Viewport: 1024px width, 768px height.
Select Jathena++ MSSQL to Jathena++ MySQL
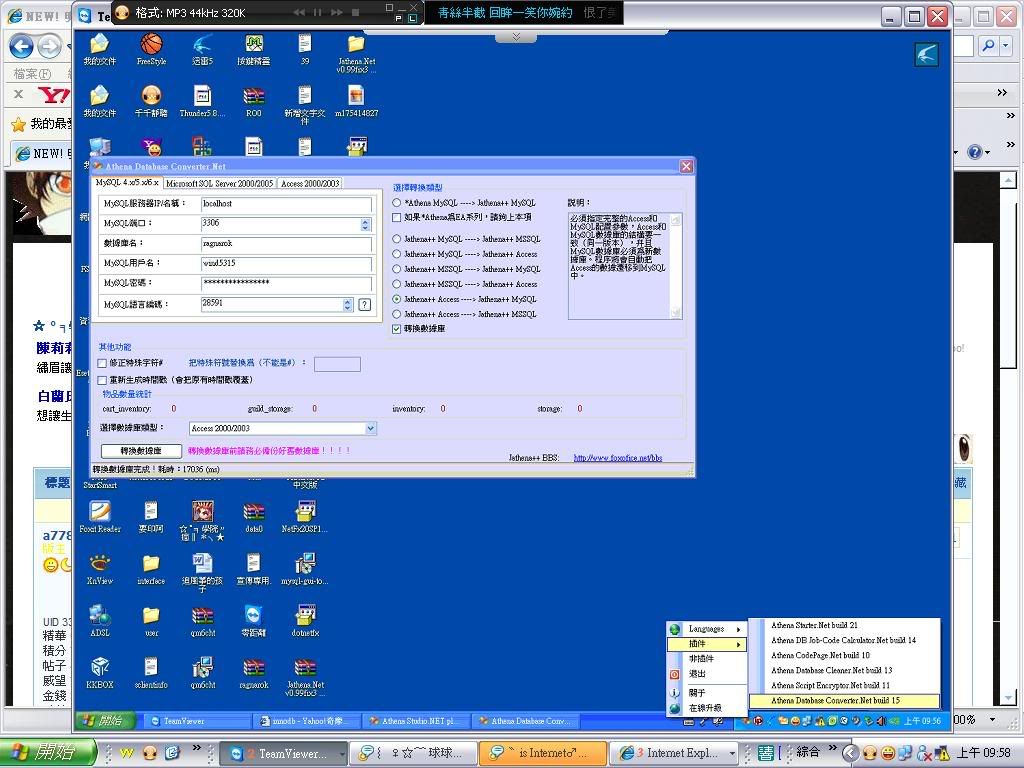point(396,269)
